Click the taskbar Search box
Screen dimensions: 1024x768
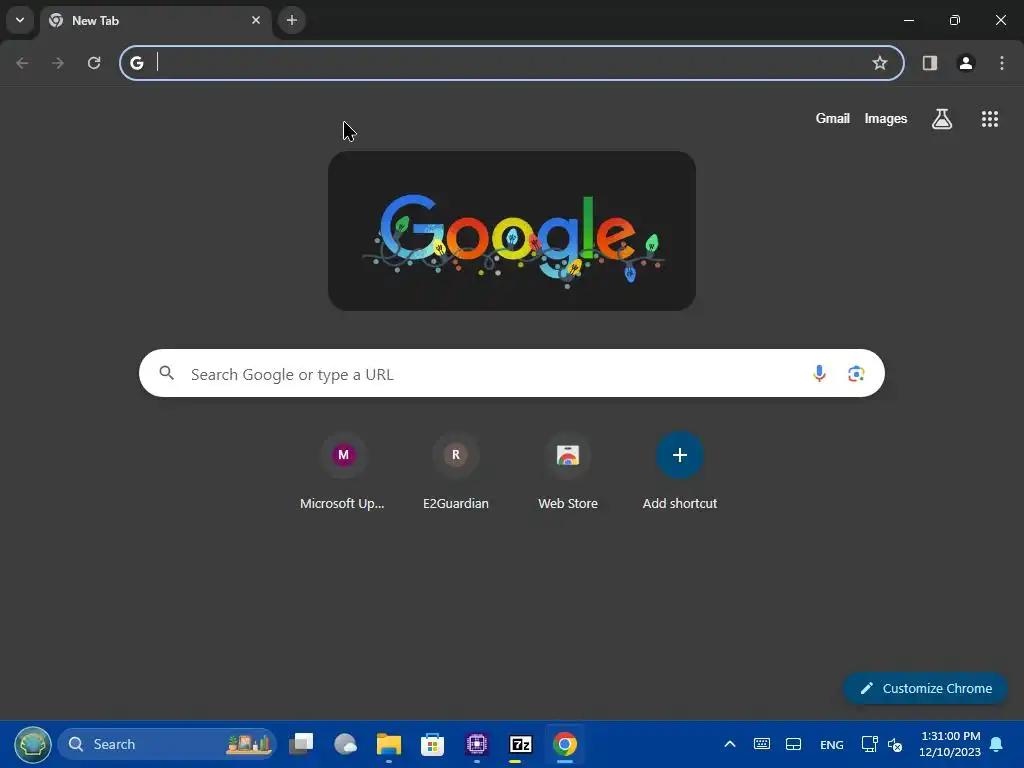tap(168, 744)
